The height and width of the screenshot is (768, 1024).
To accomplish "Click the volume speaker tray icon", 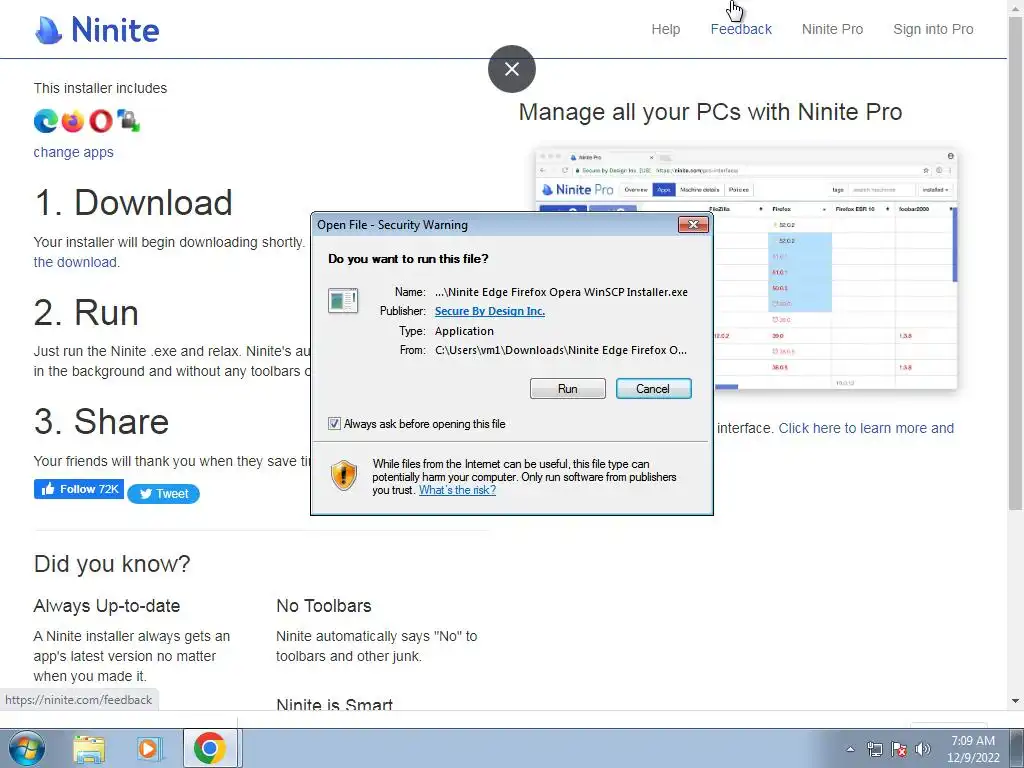I will coord(923,749).
